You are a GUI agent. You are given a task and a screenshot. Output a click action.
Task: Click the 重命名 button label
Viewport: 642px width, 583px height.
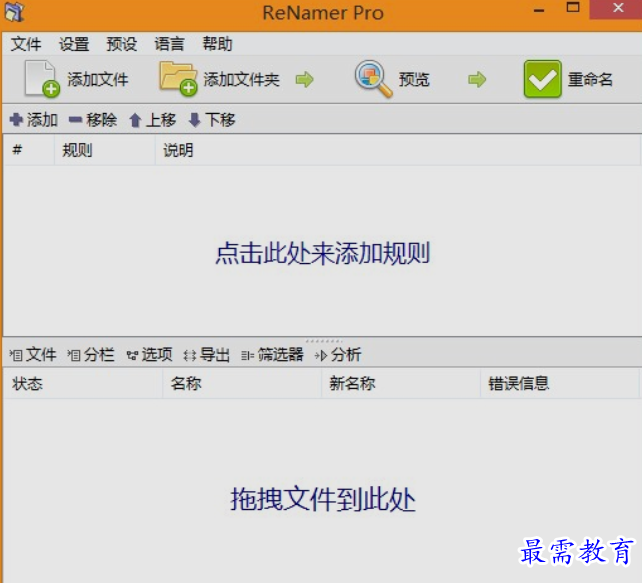coord(590,79)
